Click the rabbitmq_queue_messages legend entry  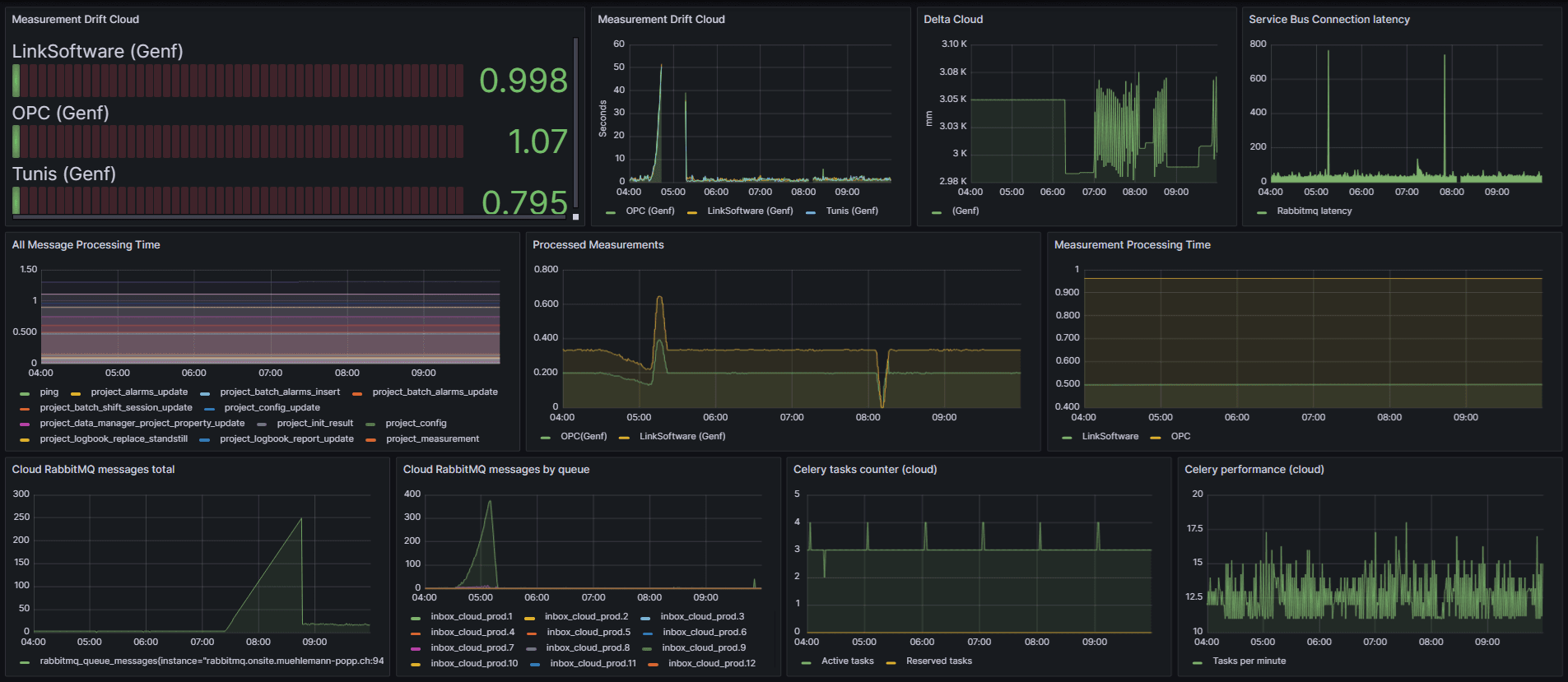point(212,661)
